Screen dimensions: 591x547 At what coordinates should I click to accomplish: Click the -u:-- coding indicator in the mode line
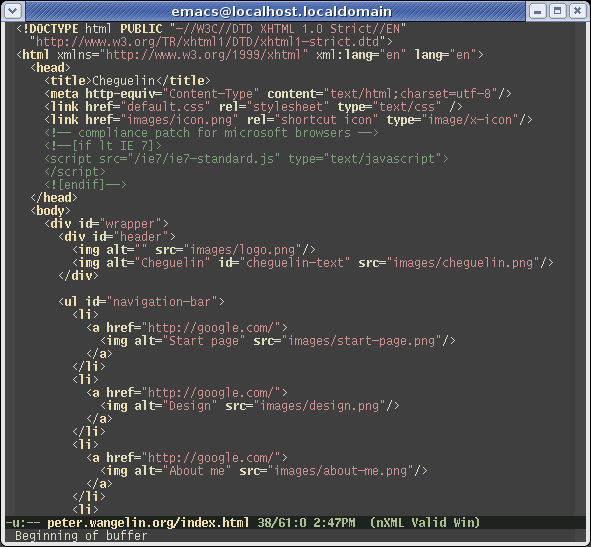click(23, 522)
